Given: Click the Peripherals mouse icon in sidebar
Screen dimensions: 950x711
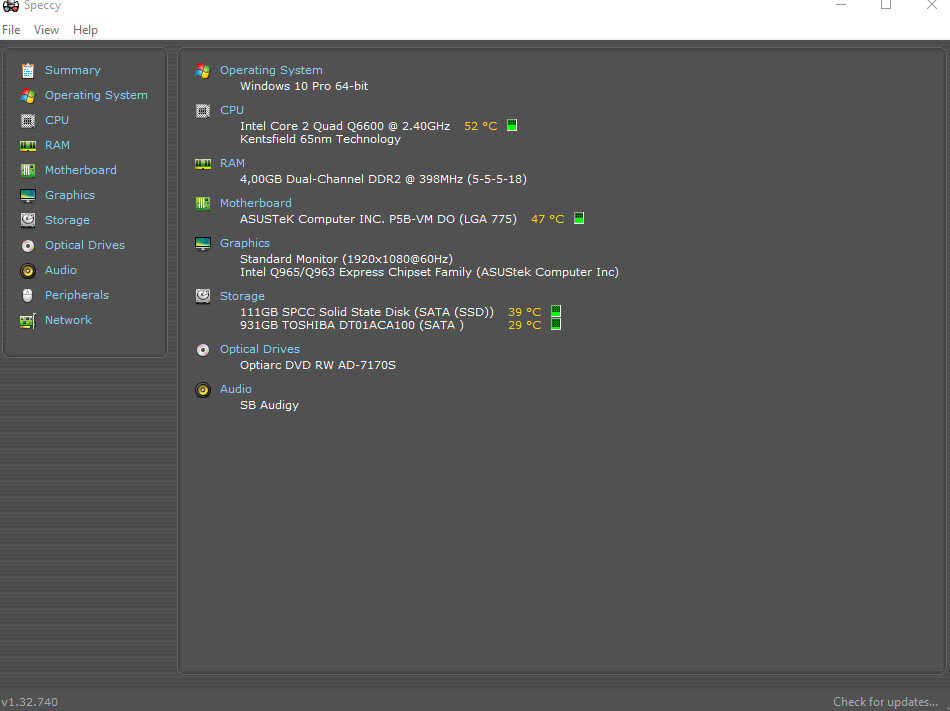Looking at the screenshot, I should 28,296.
